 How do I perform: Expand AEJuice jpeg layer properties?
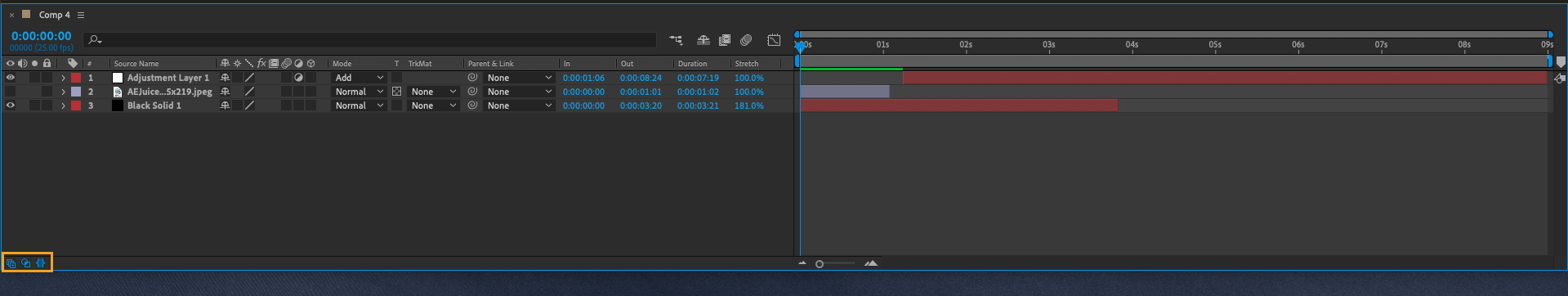[x=63, y=92]
